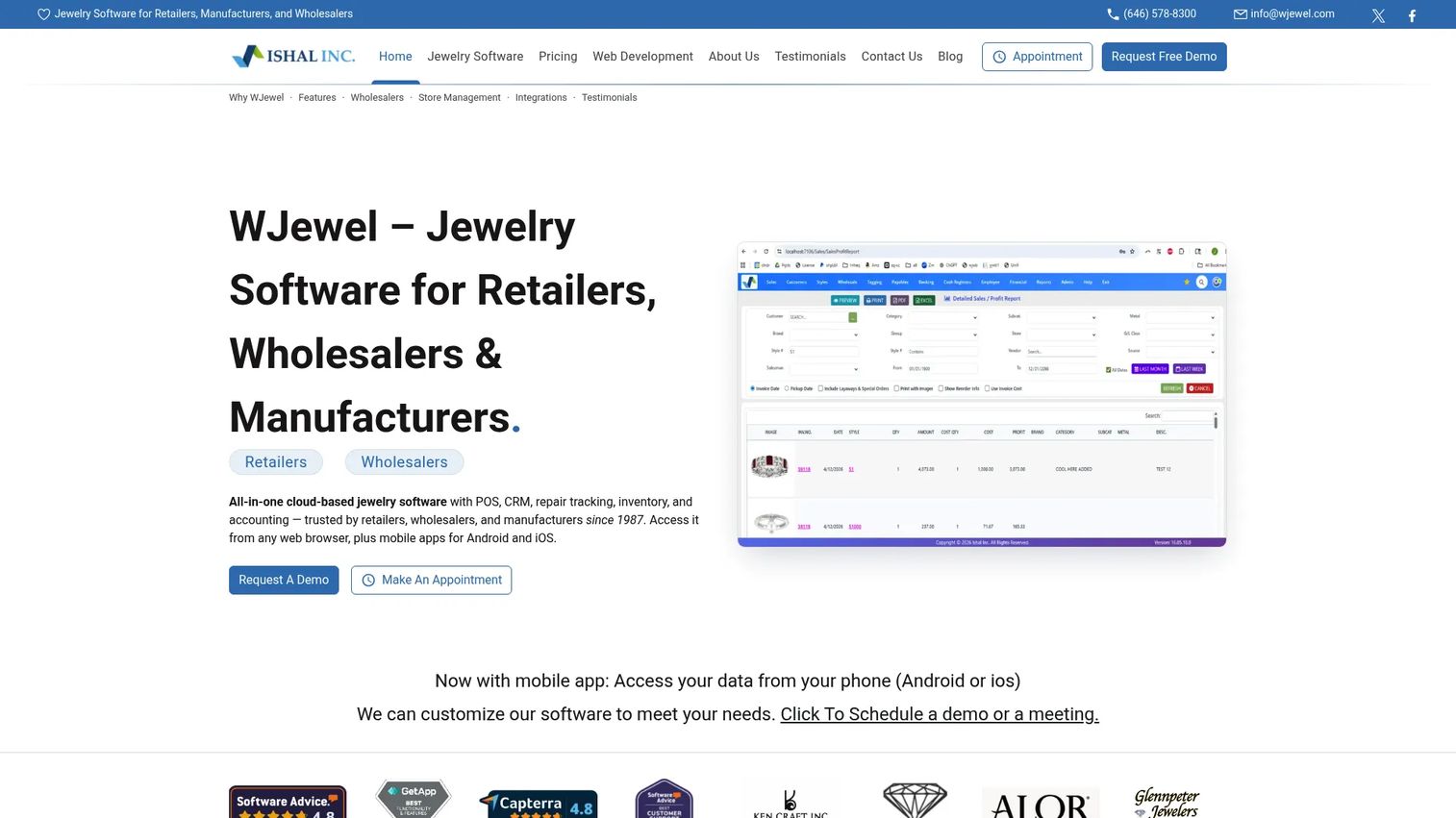Jump to the Store Management section

(459, 97)
